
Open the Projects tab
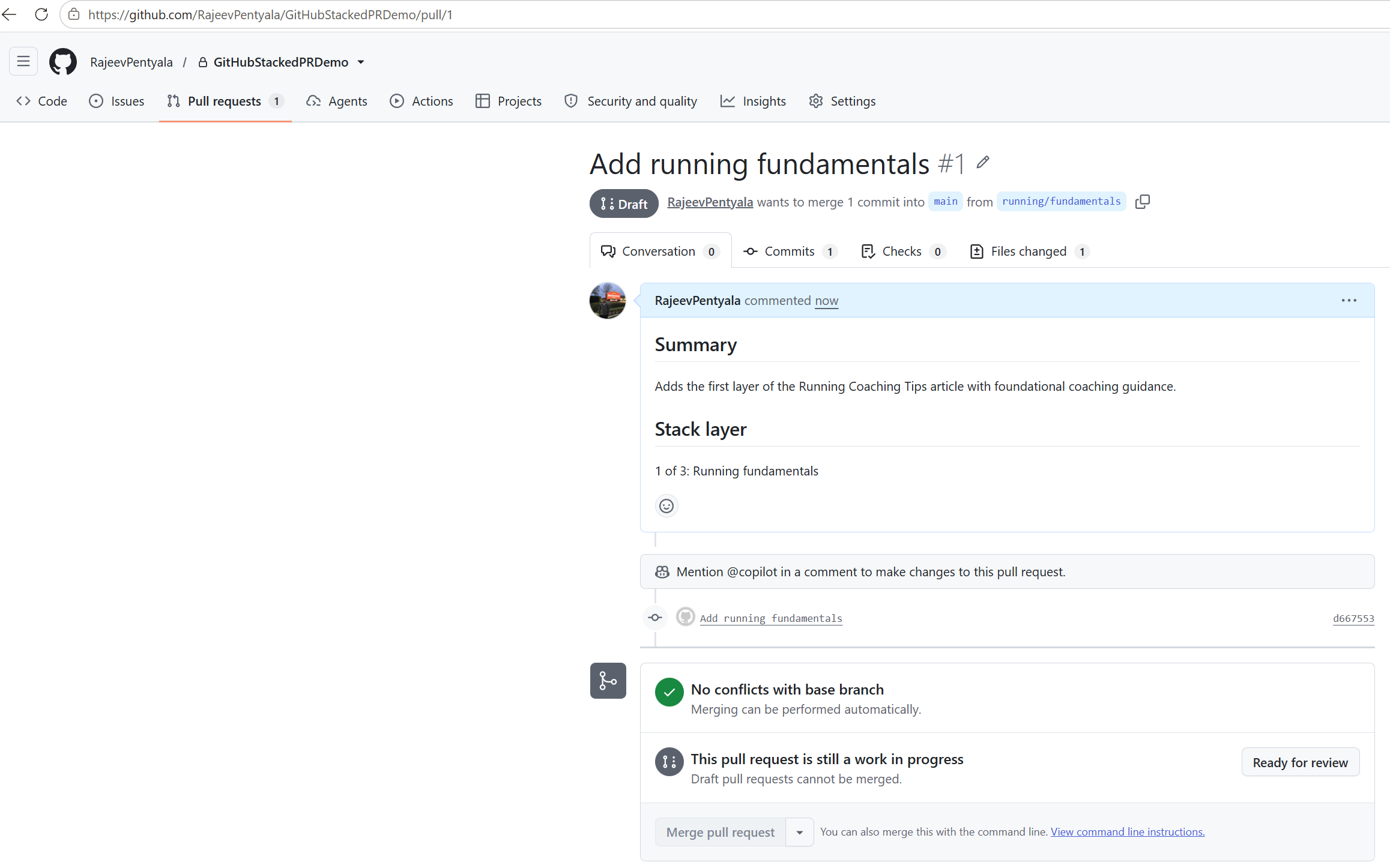pyautogui.click(x=509, y=101)
